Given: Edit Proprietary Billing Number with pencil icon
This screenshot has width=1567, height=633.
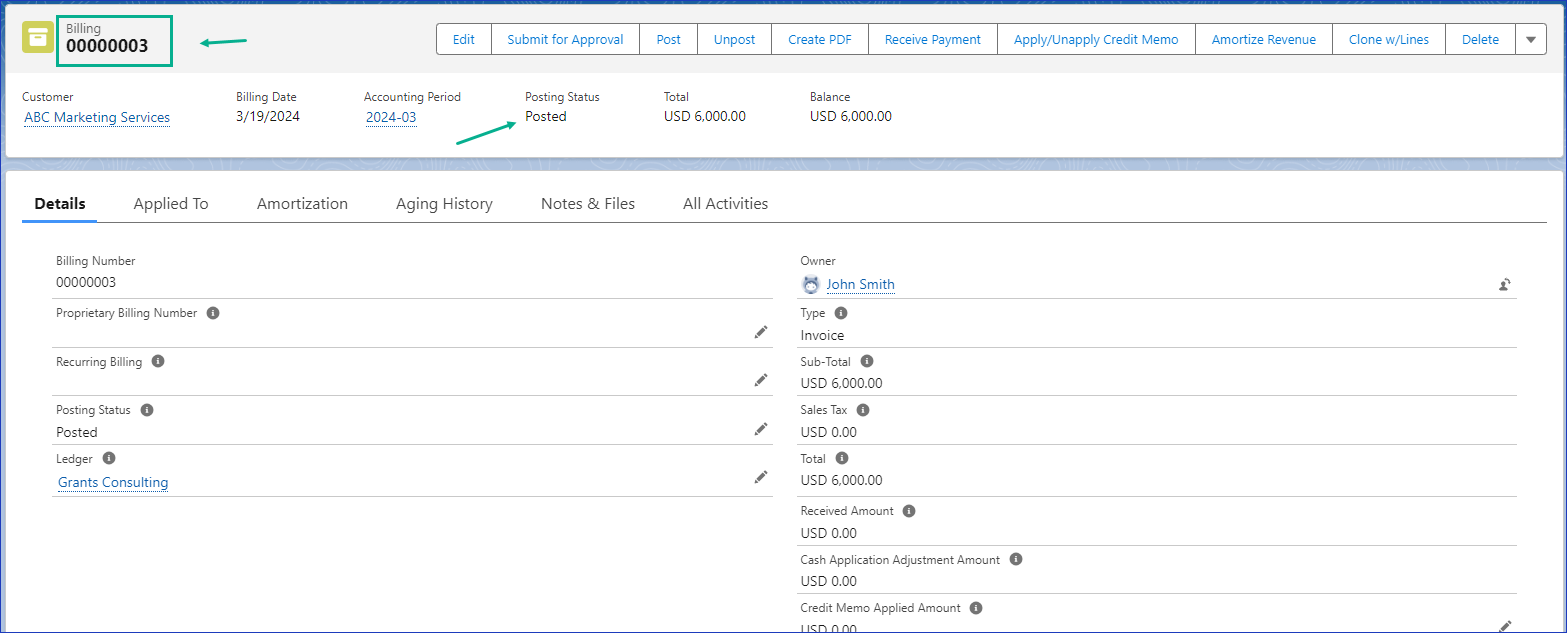Looking at the screenshot, I should tap(761, 332).
